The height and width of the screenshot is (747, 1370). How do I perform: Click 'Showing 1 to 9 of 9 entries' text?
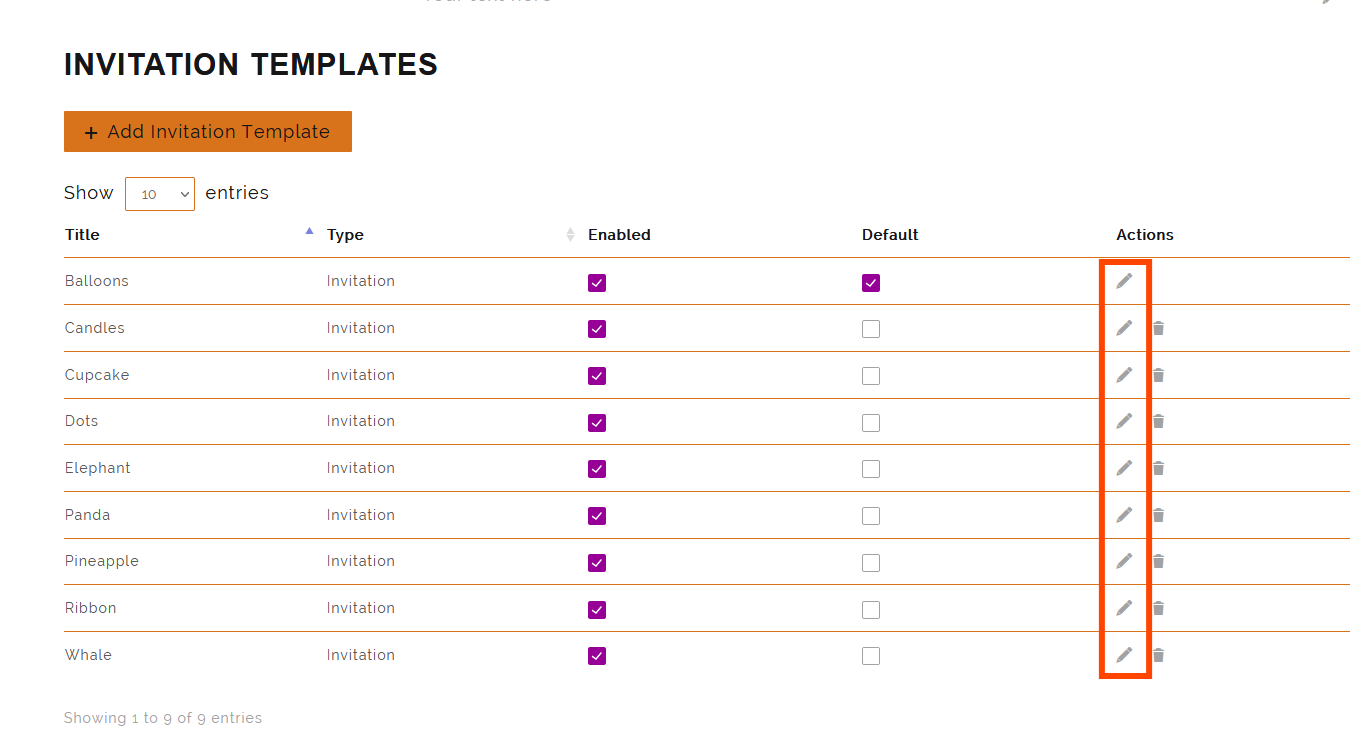(x=163, y=718)
